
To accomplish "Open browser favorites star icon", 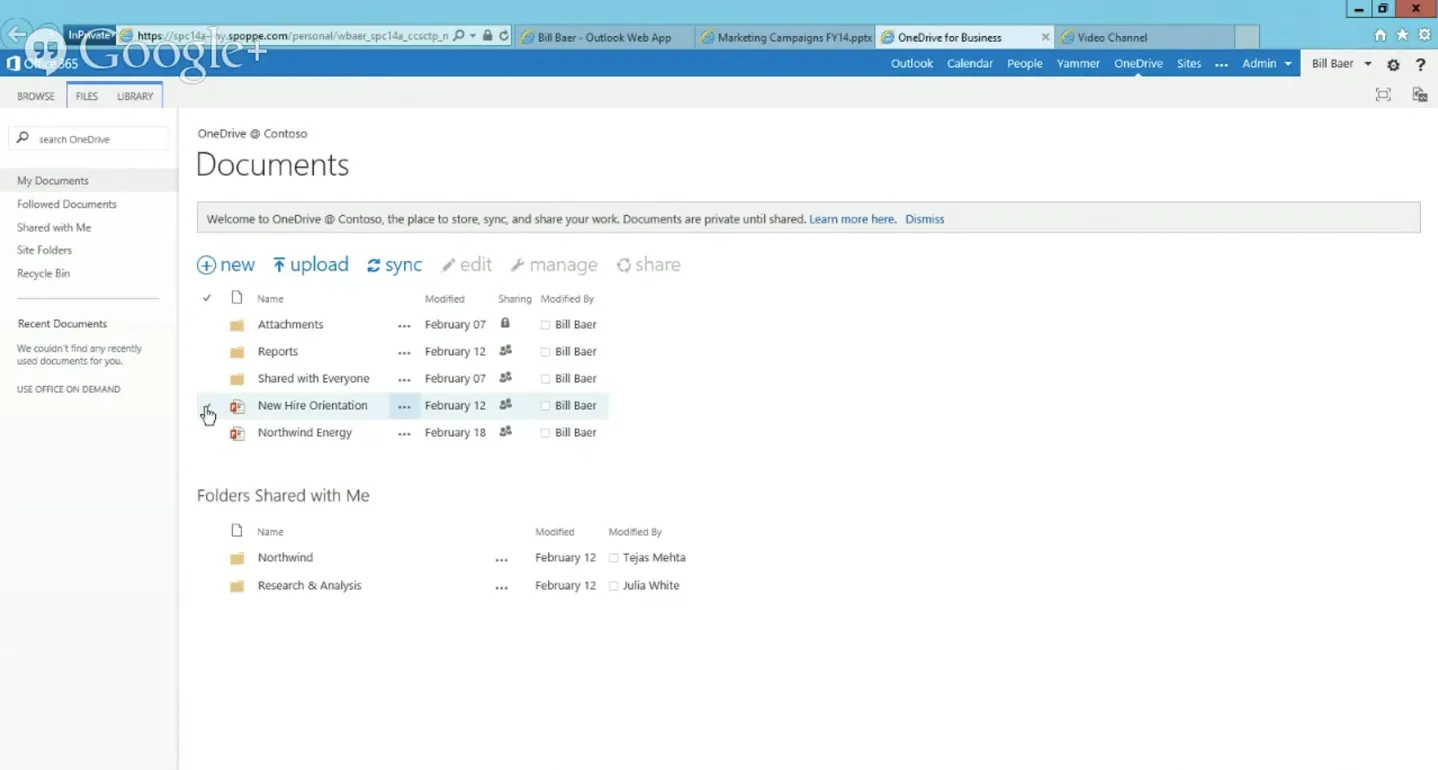I will [1402, 35].
